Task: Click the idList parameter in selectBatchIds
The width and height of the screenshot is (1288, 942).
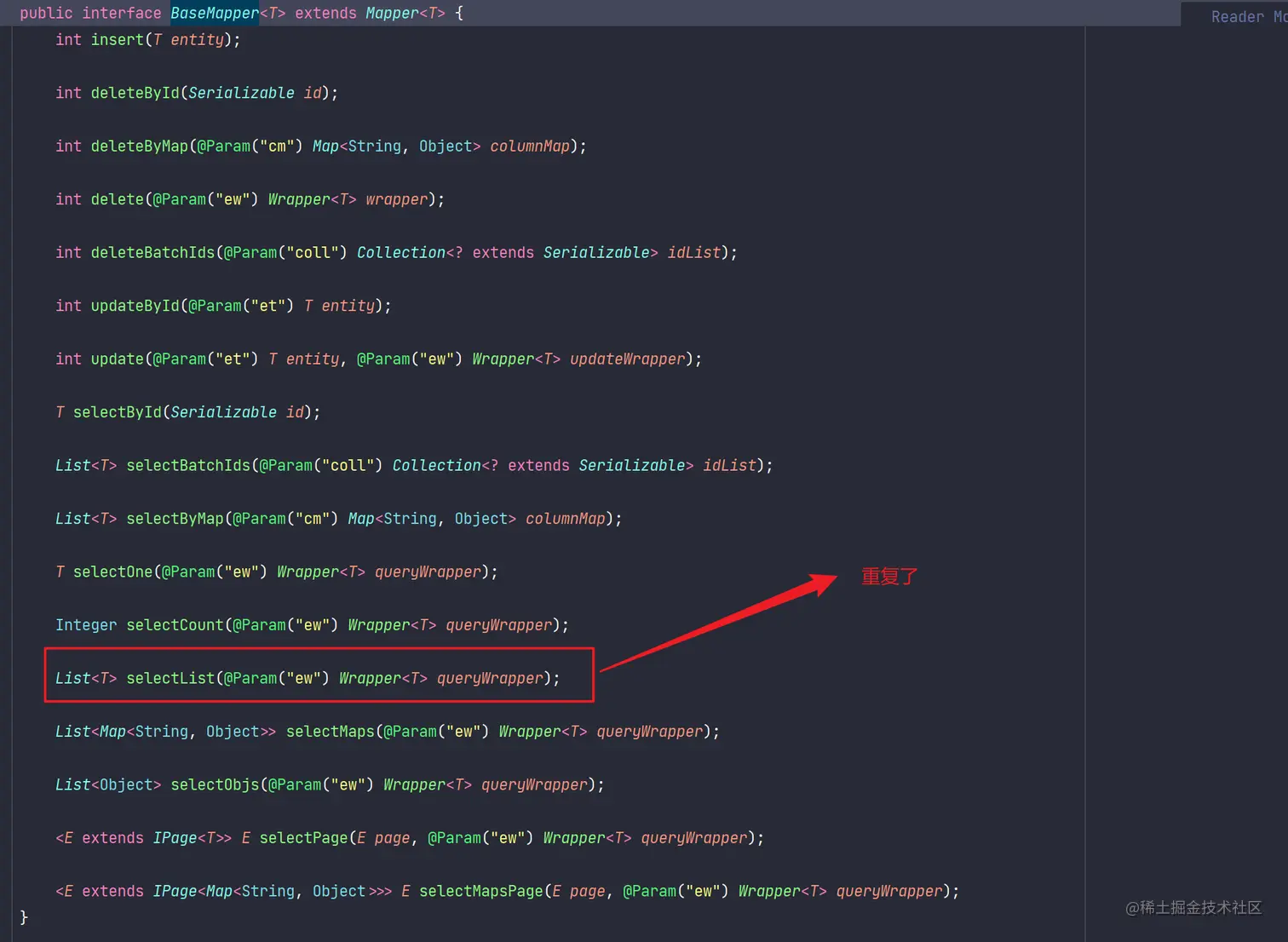Action: (x=730, y=466)
